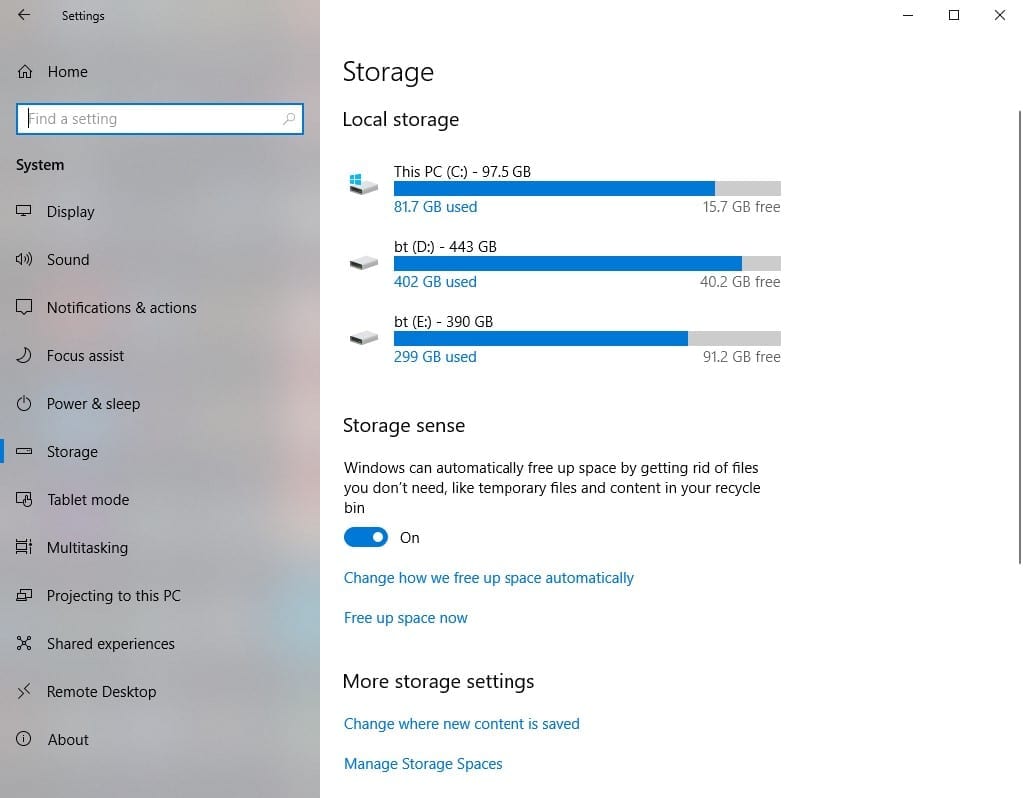1023x798 pixels.
Task: Click 'Manage Storage Spaces' link
Action: [x=423, y=763]
